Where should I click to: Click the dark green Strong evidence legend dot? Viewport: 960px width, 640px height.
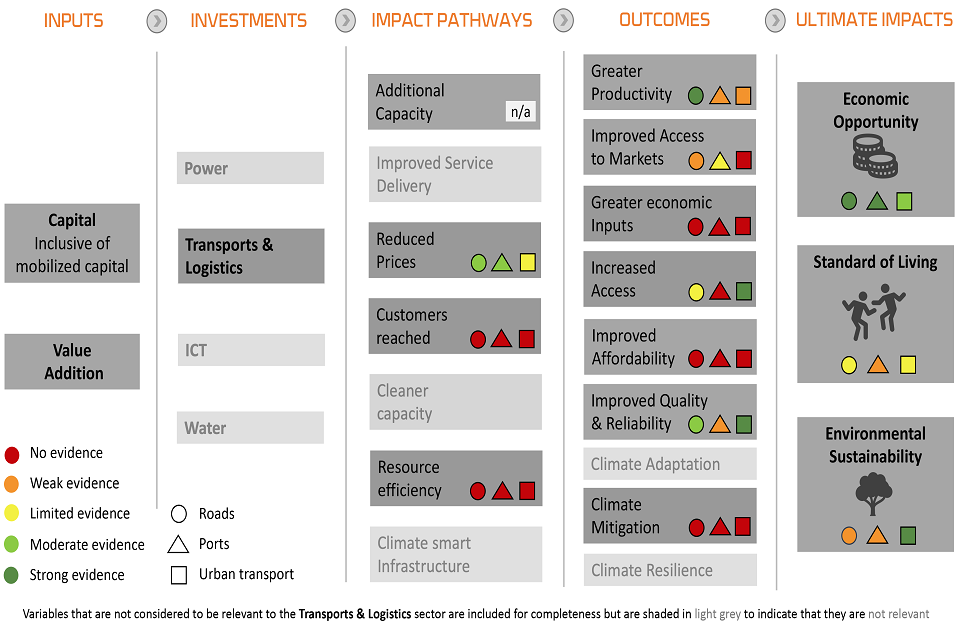pos(12,575)
